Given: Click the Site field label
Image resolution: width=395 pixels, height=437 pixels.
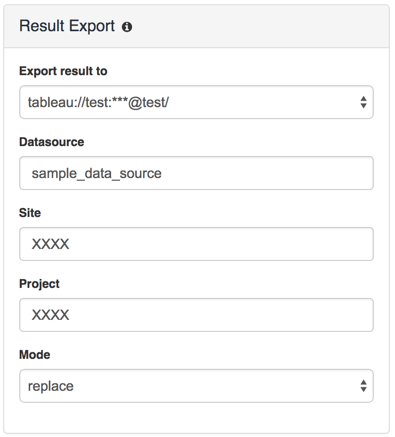Looking at the screenshot, I should (x=30, y=213).
